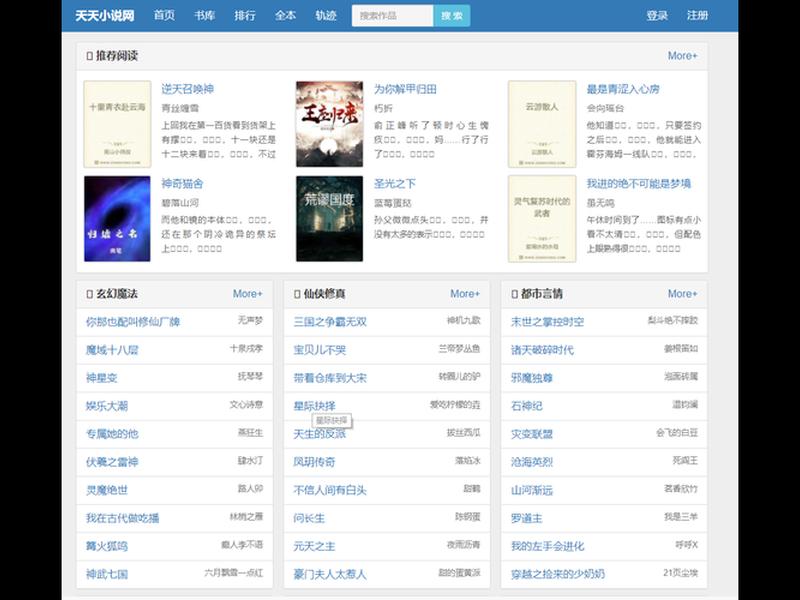Click author name 无声梦
Image resolution: width=800 pixels, height=600 pixels.
[x=250, y=320]
